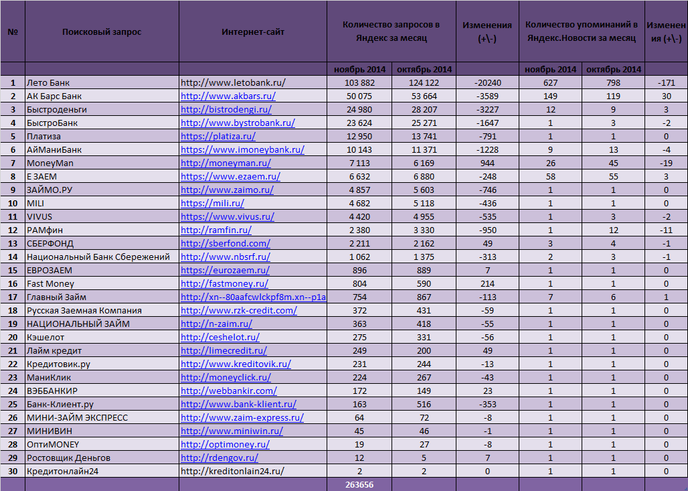Open the zaim-express.ru link

click(x=242, y=418)
